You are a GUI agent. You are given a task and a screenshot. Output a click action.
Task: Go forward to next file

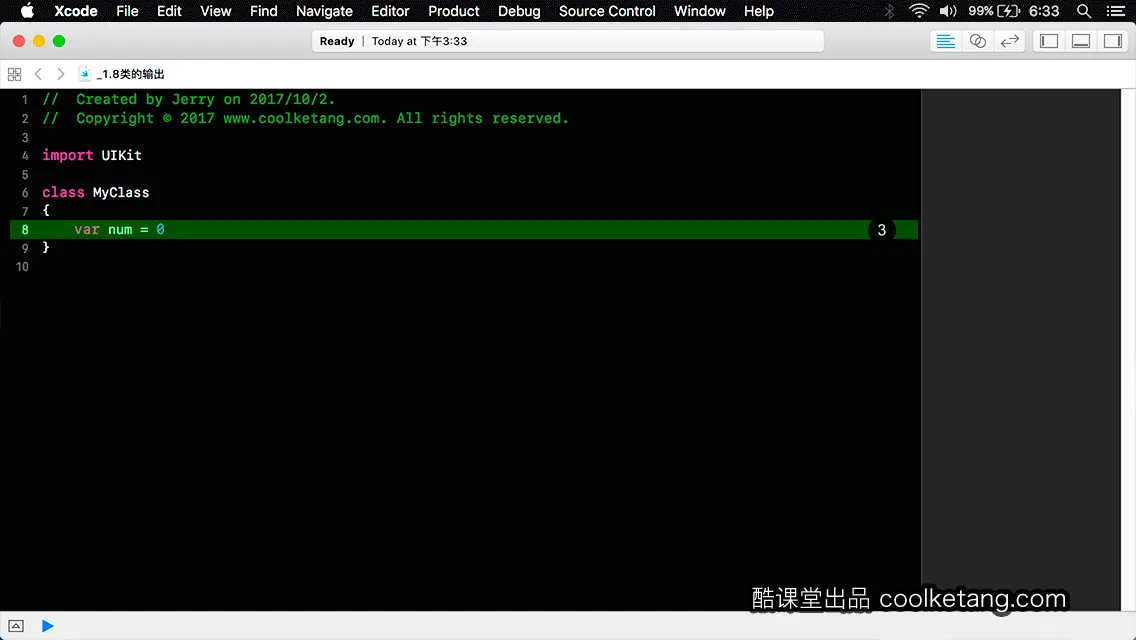61,74
